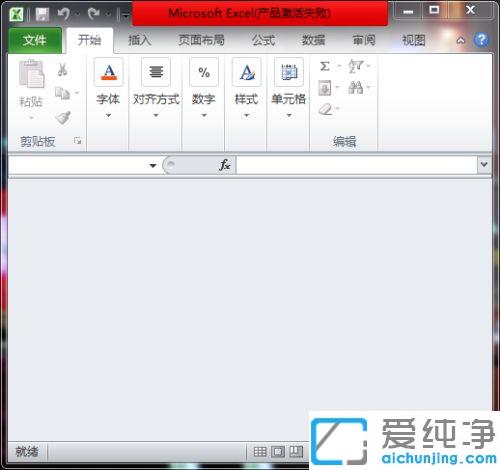Switch to Normal view icon in status bar

(260, 452)
